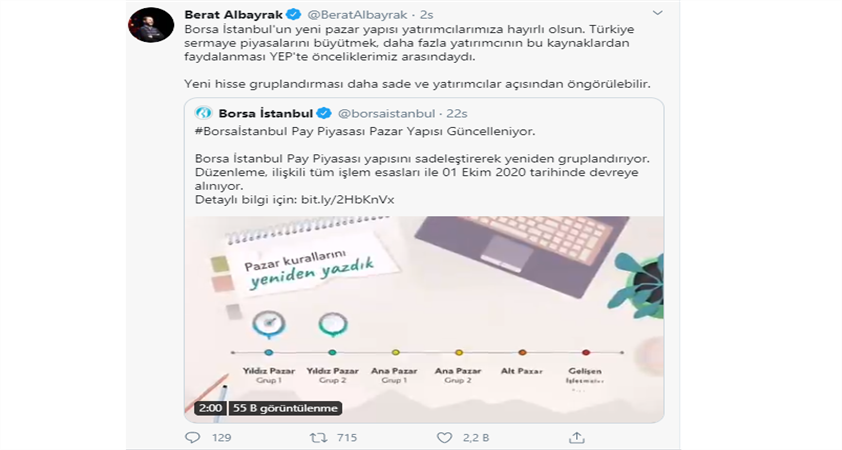Open Berat Albayrak's profile avatar
The height and width of the screenshot is (450, 842).
(151, 25)
